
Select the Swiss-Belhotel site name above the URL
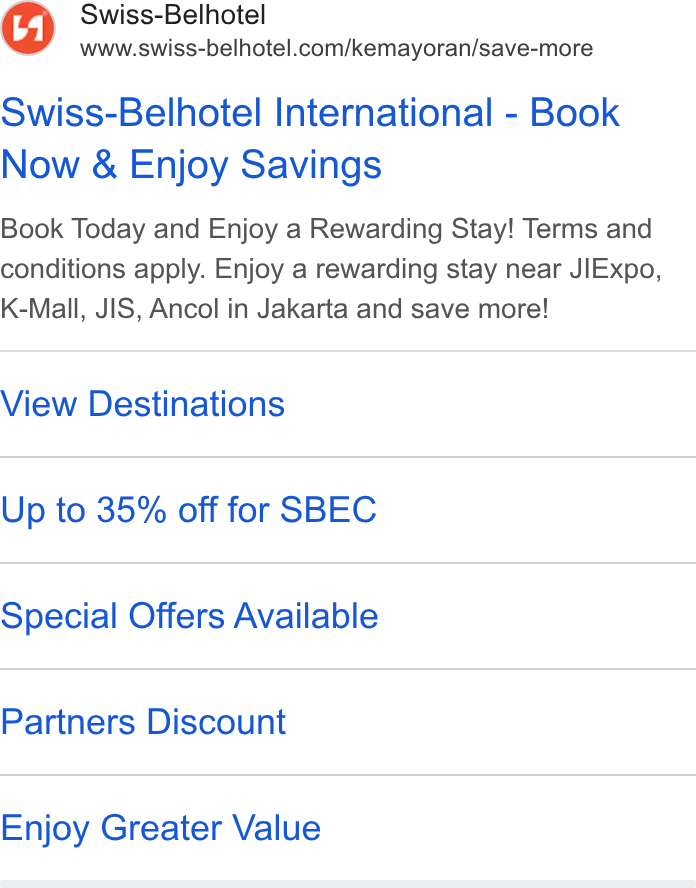pos(173,15)
